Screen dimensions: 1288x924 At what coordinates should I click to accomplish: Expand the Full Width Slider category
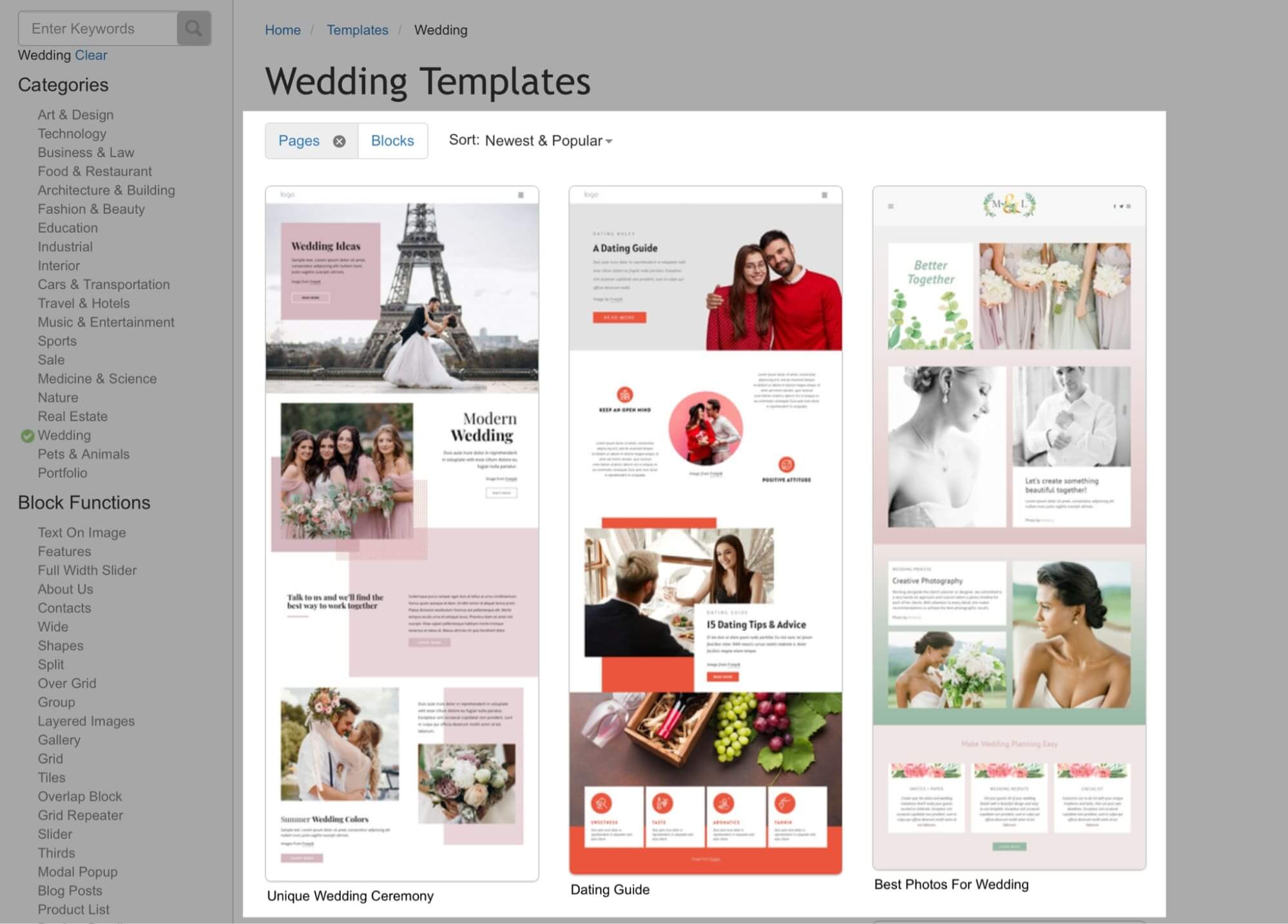(x=86, y=570)
